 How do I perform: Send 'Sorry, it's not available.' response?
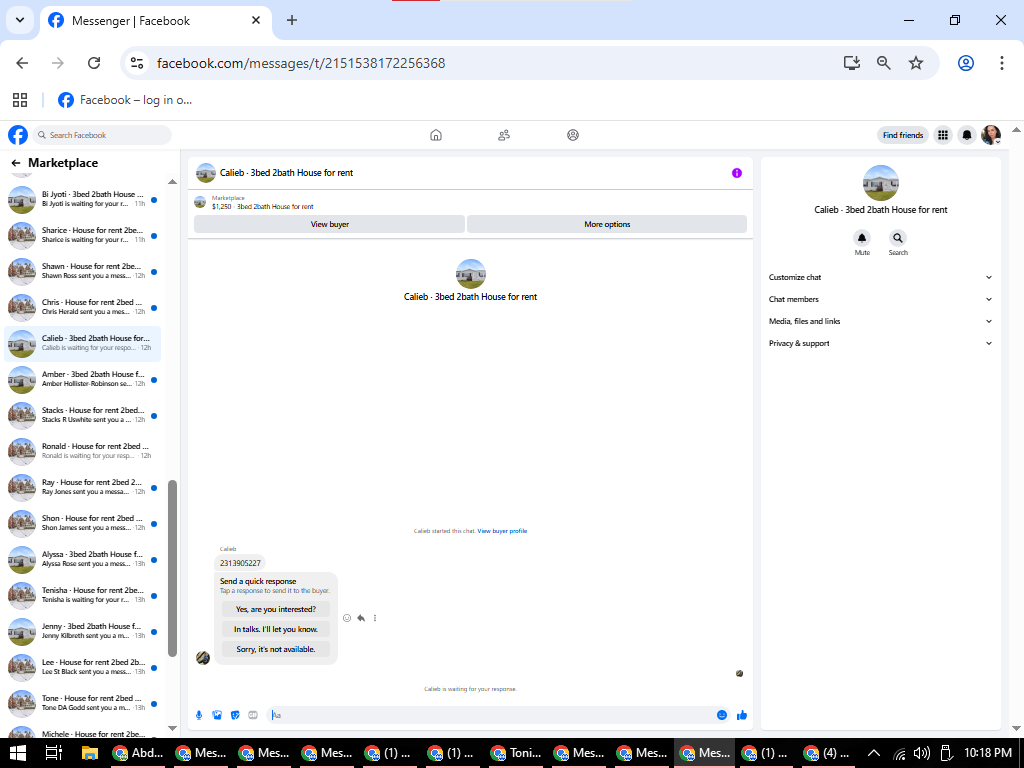point(276,649)
